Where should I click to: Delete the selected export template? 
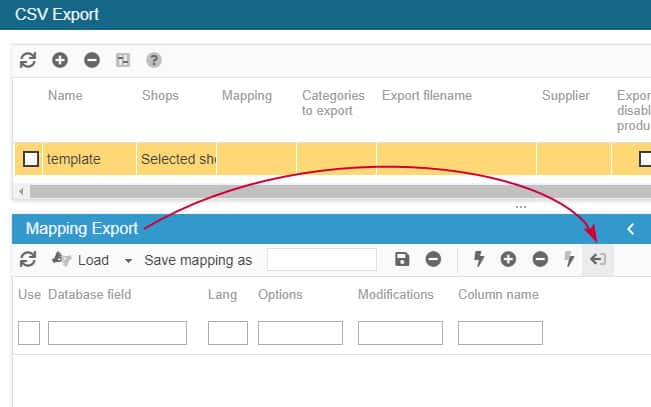click(x=92, y=60)
